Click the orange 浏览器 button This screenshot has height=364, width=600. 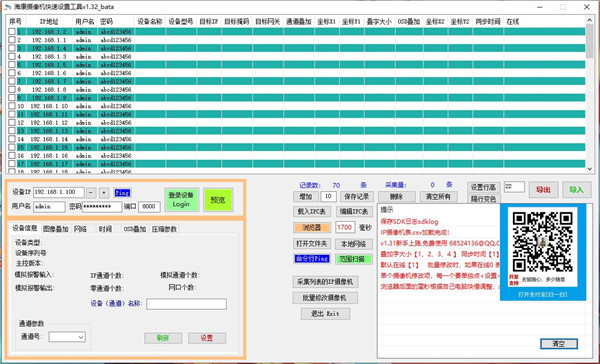click(x=311, y=227)
